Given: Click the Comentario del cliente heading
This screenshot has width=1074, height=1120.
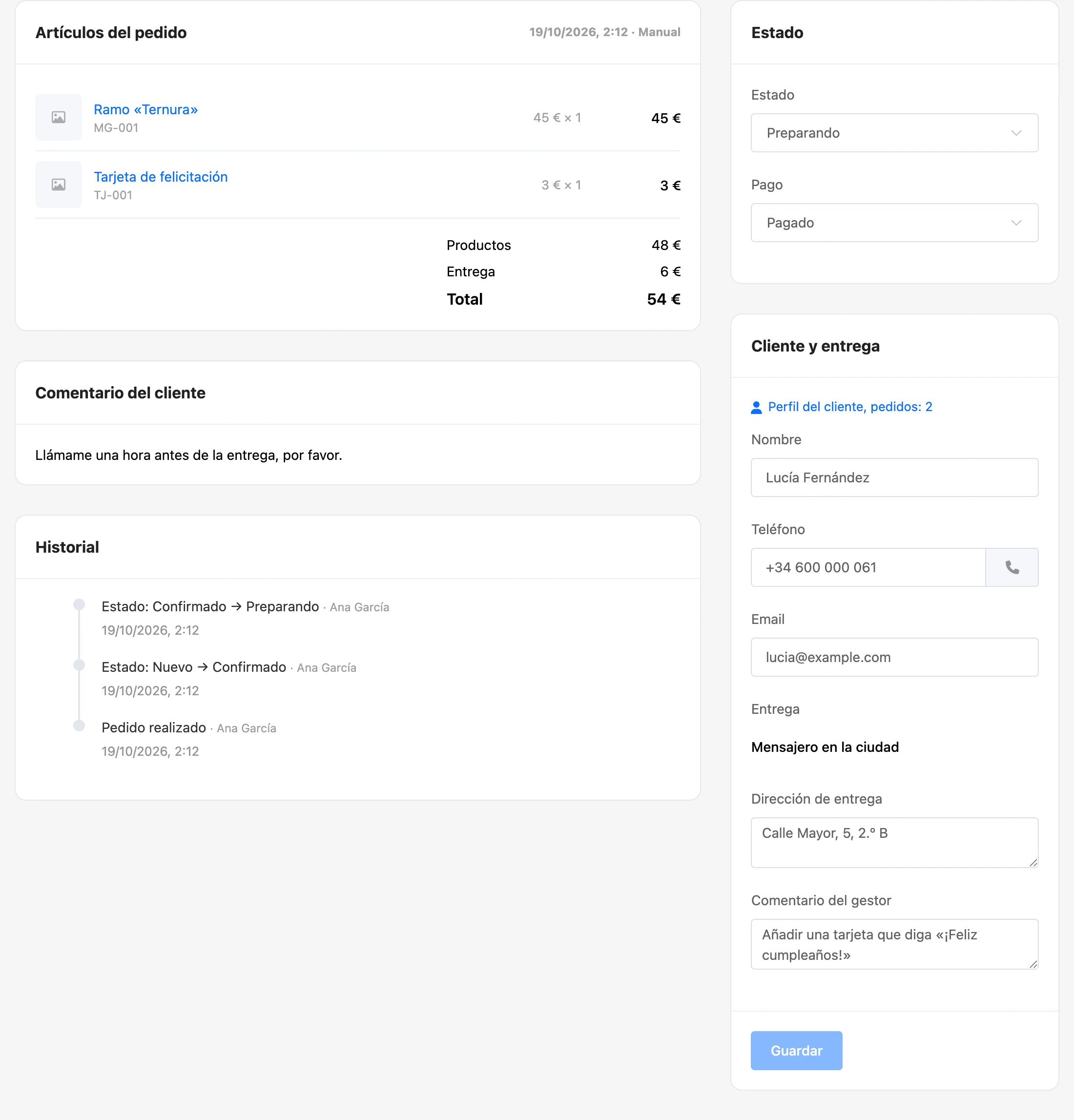Looking at the screenshot, I should [x=120, y=393].
